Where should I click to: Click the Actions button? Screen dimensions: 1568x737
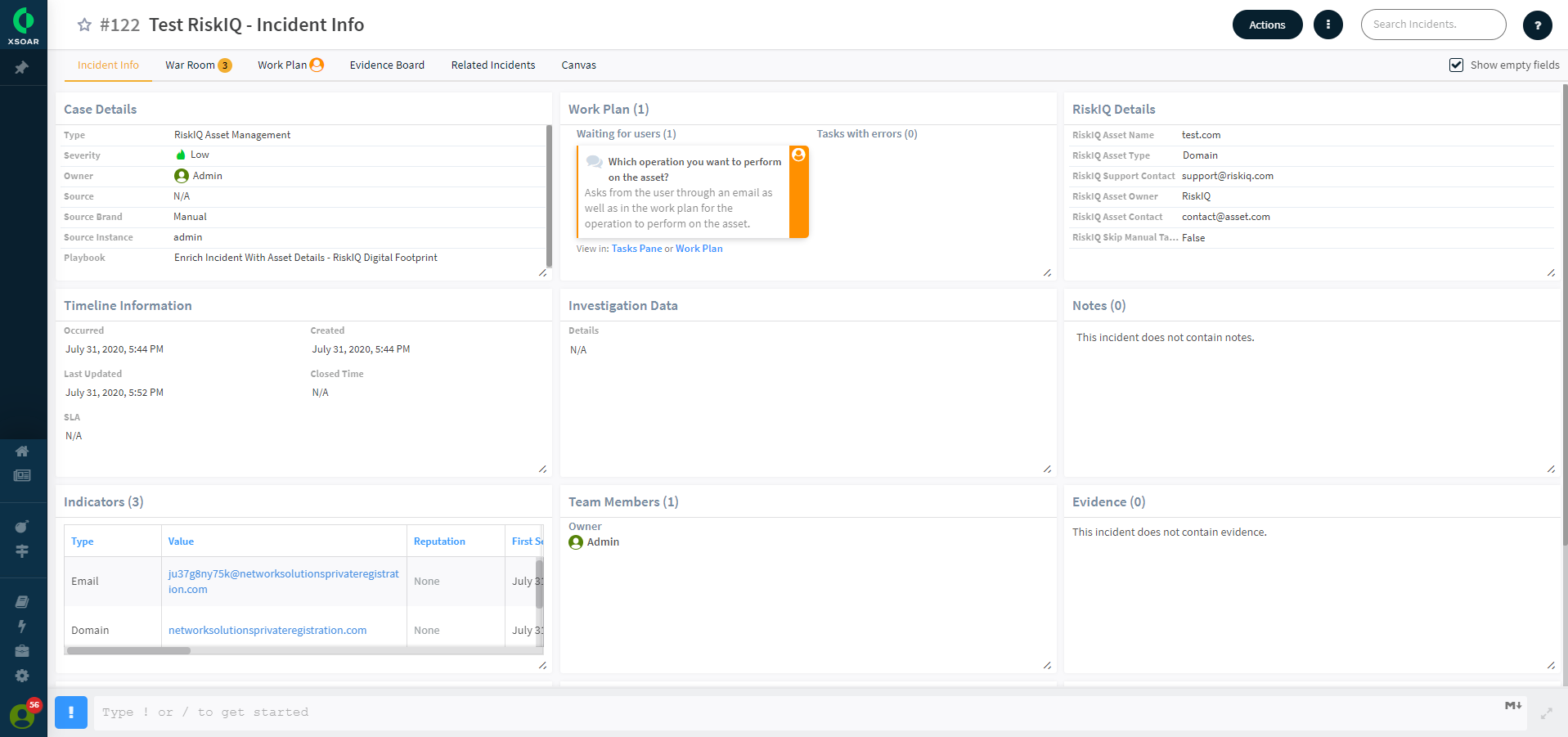(x=1267, y=25)
